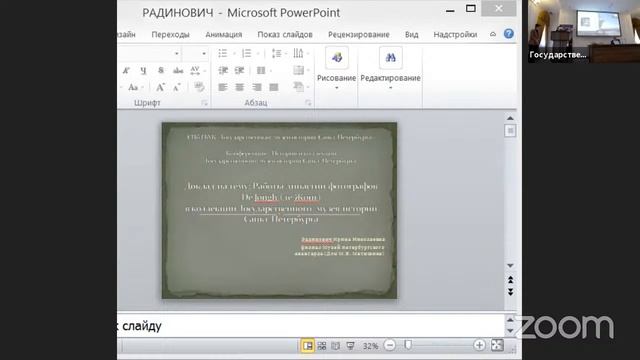Go to next slide double arrow
Screen dimensions: 640x360
click(510, 292)
